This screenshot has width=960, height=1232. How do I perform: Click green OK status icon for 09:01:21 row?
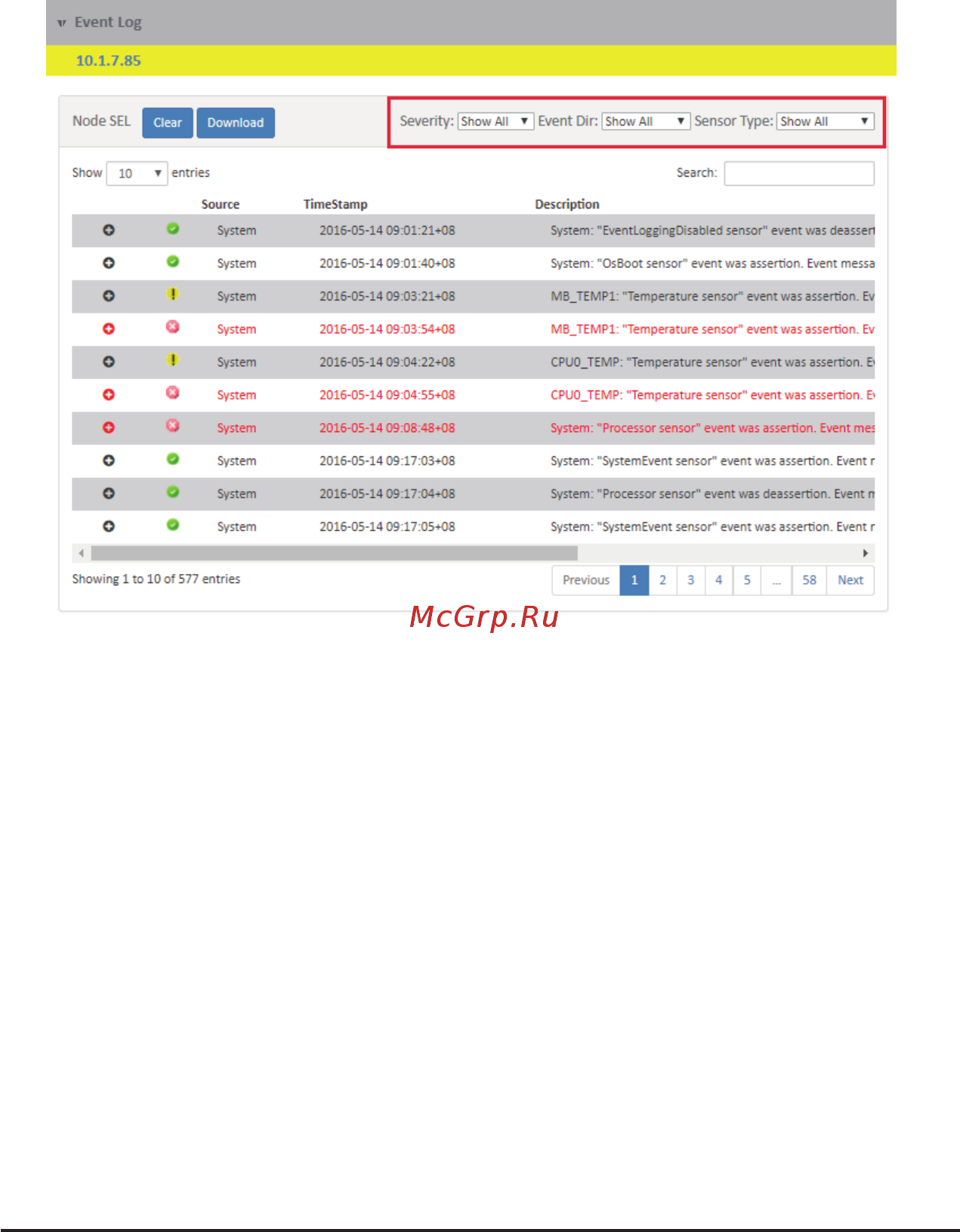pos(173,228)
